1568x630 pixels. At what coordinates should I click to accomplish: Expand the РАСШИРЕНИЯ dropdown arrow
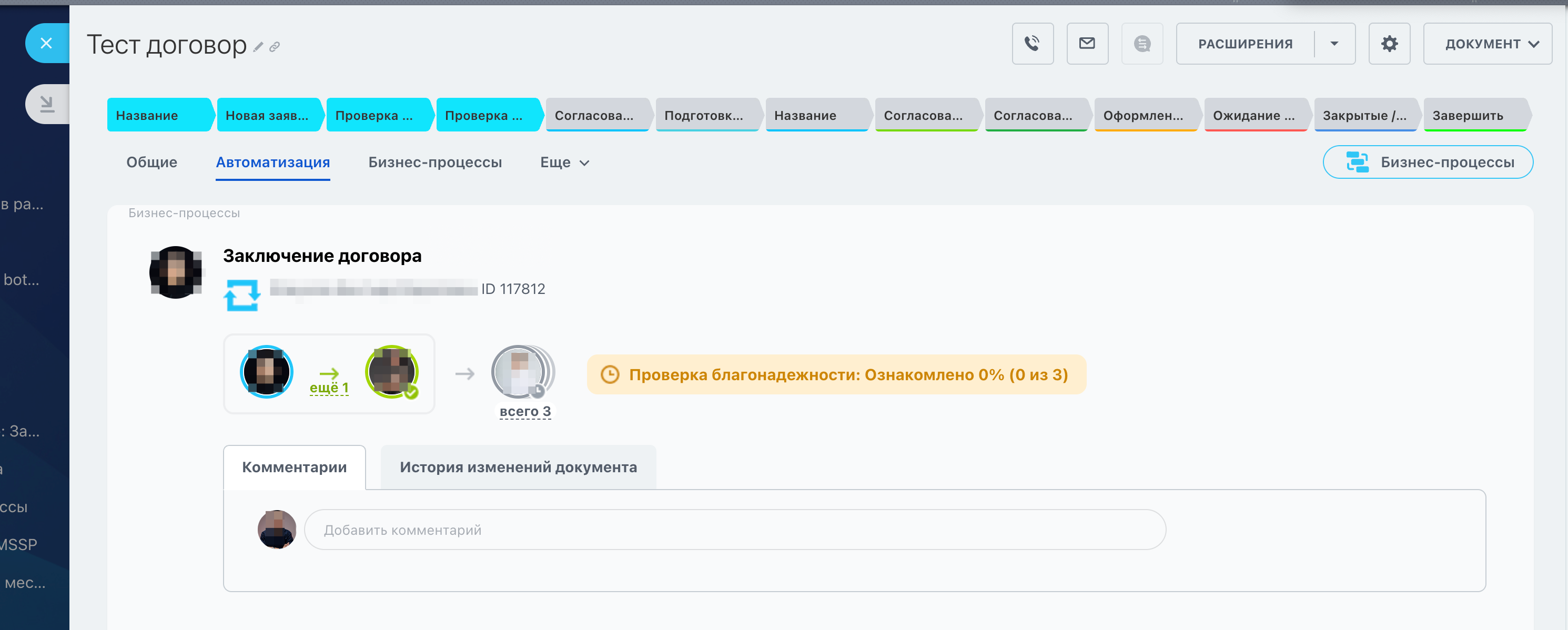pos(1333,44)
